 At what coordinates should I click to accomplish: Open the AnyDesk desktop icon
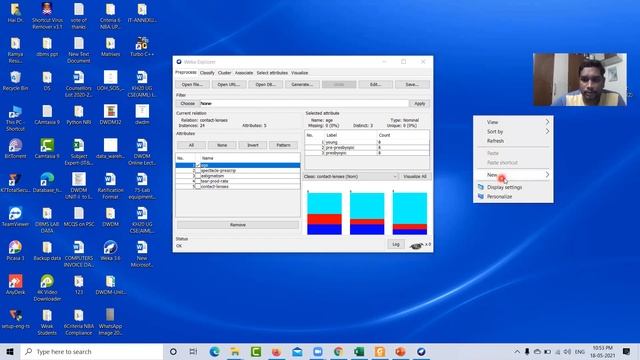tap(15, 285)
